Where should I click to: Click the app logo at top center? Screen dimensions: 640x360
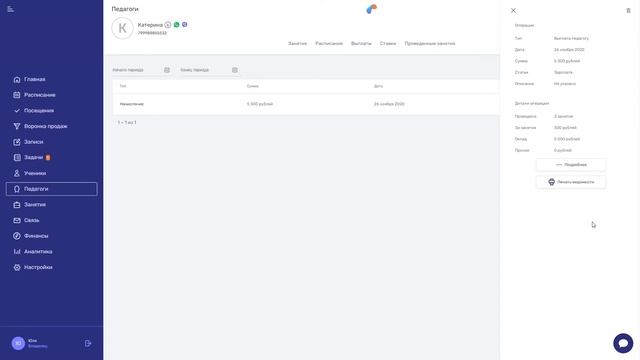coord(371,9)
